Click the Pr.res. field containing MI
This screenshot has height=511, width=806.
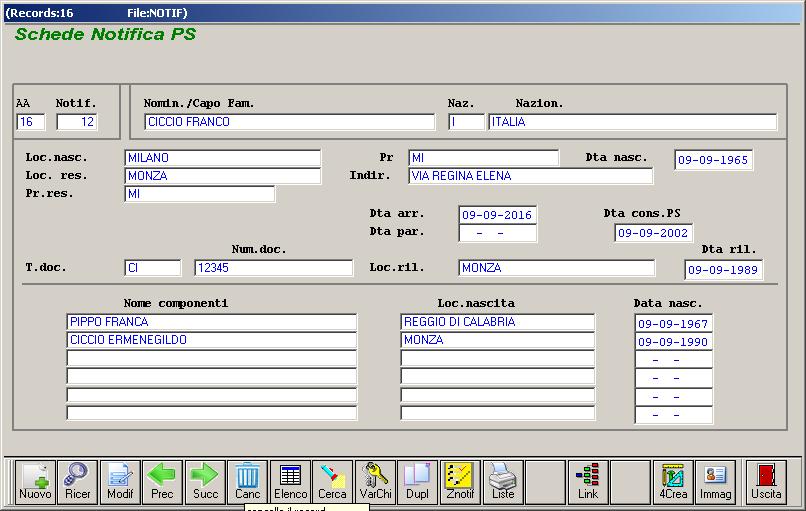tap(200, 194)
